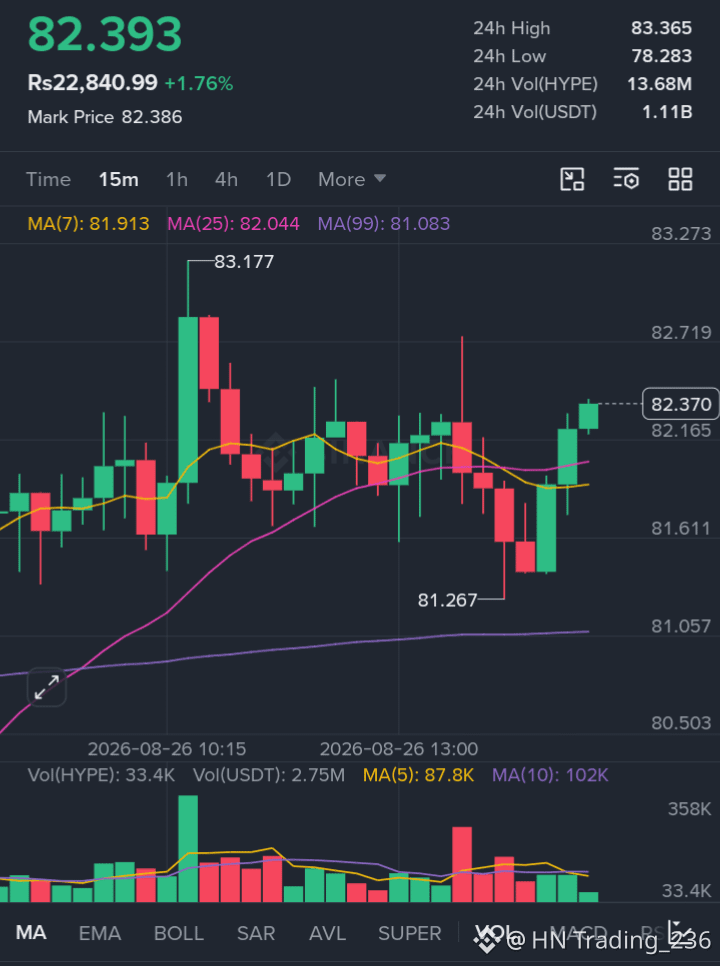Enable the SUPER indicator
Screen dimensions: 720x966
pos(410,933)
